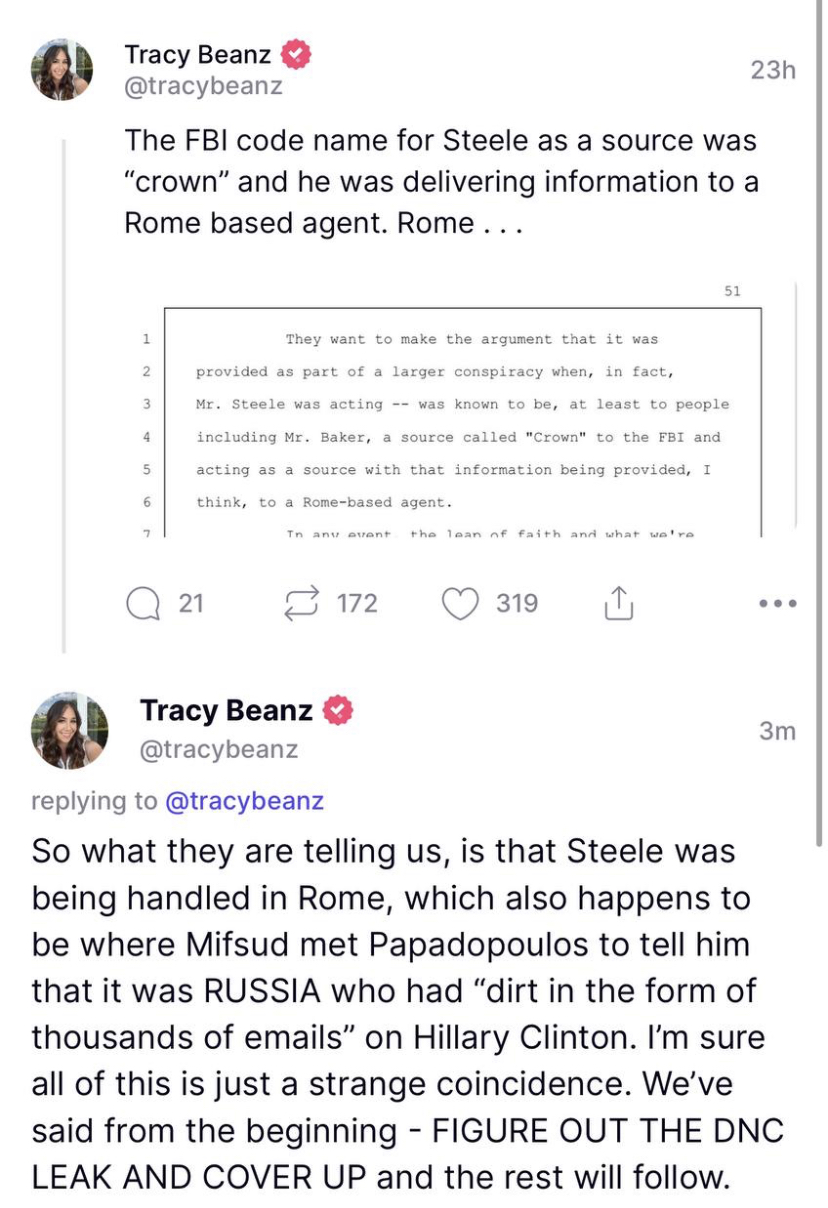This screenshot has height=1208, width=828.
Task: Click the share upload icon
Action: coord(619,603)
